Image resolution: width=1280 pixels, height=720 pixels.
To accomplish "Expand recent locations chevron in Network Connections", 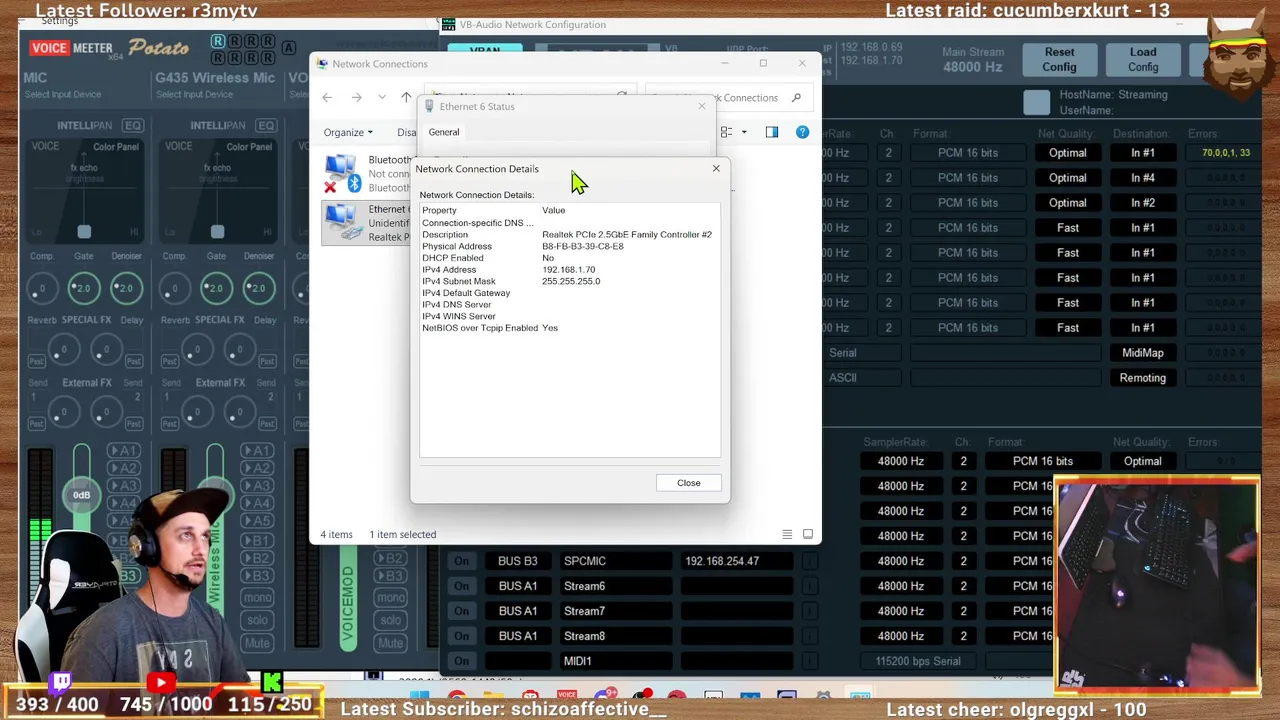I will 382,97.
